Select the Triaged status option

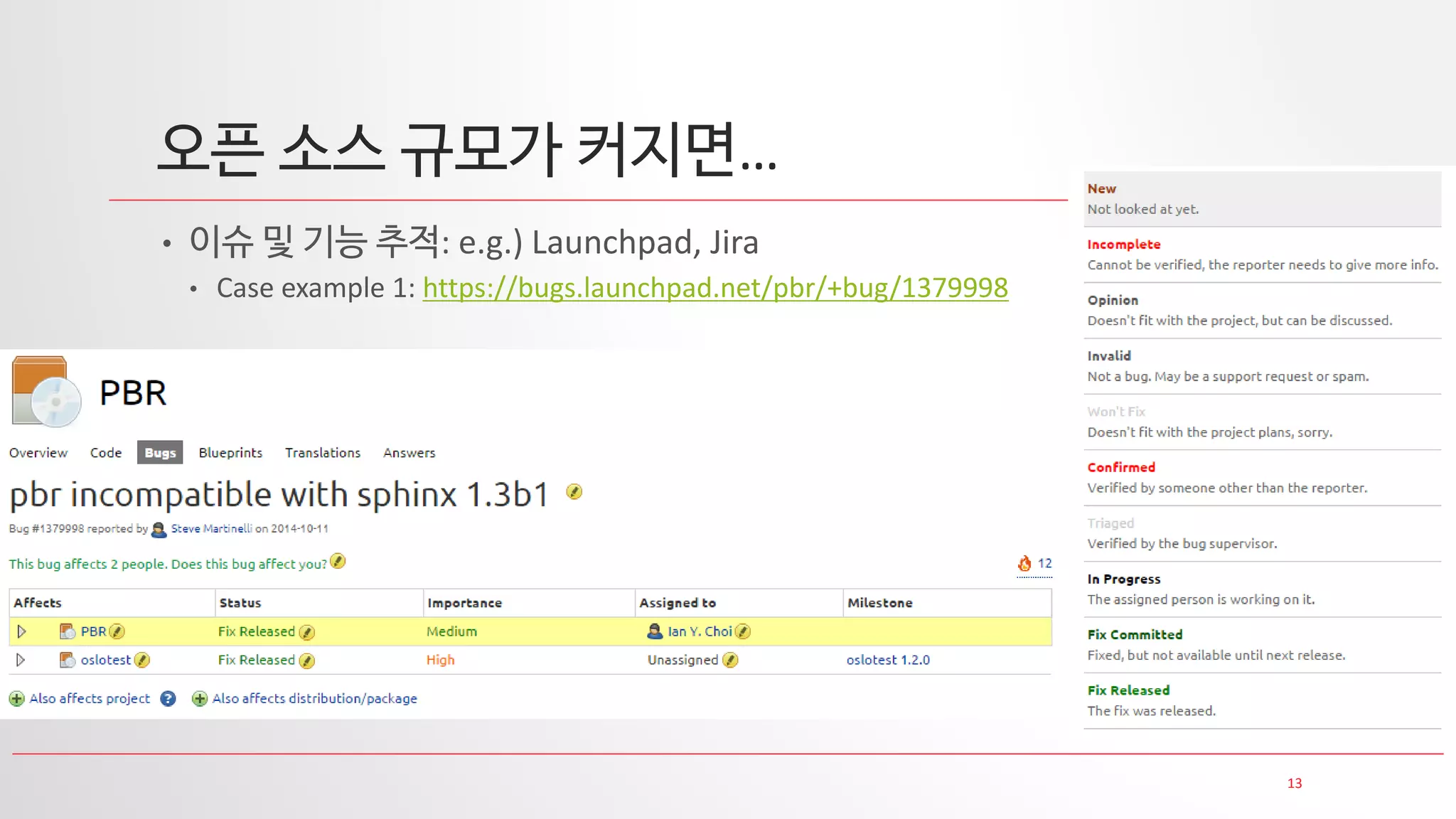pyautogui.click(x=1263, y=533)
